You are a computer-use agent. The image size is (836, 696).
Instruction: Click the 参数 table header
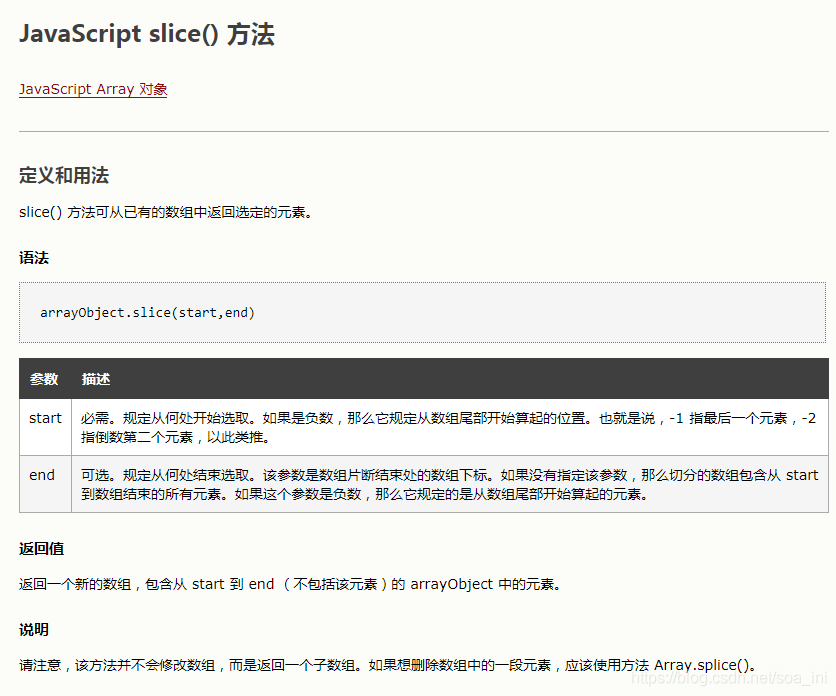click(x=44, y=379)
